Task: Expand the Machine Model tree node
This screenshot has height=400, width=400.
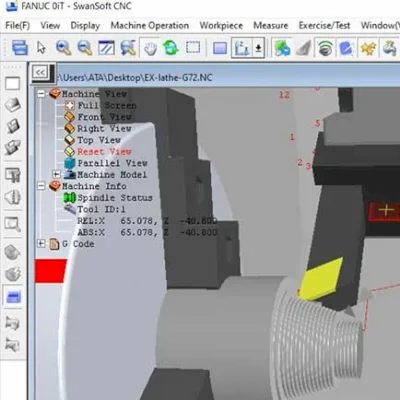Action: tap(57, 174)
